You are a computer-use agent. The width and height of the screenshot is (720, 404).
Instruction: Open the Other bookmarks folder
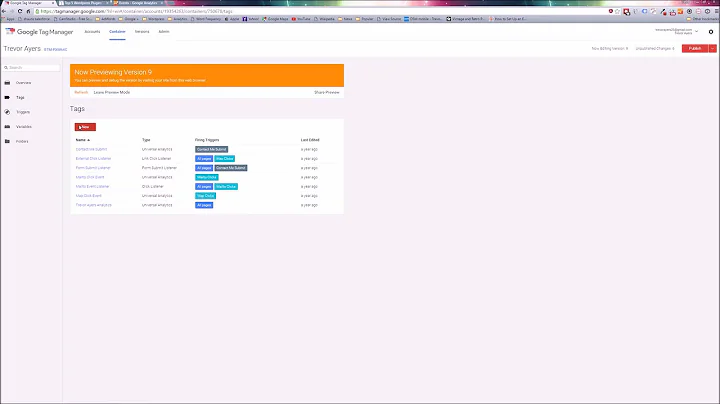703,19
